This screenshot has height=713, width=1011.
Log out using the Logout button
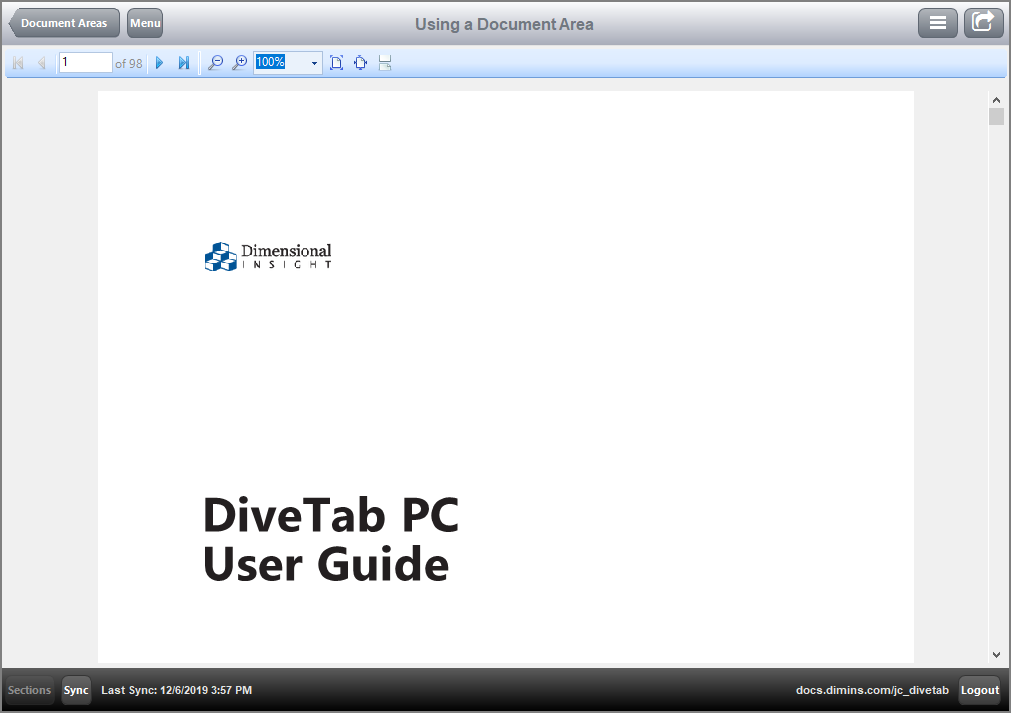point(979,690)
